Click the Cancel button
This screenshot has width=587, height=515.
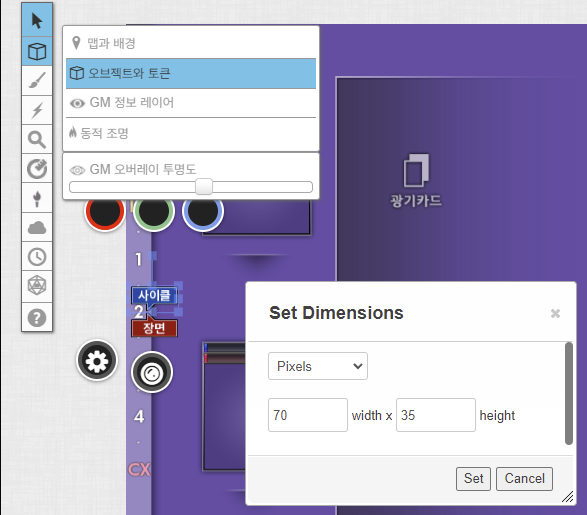pos(524,479)
